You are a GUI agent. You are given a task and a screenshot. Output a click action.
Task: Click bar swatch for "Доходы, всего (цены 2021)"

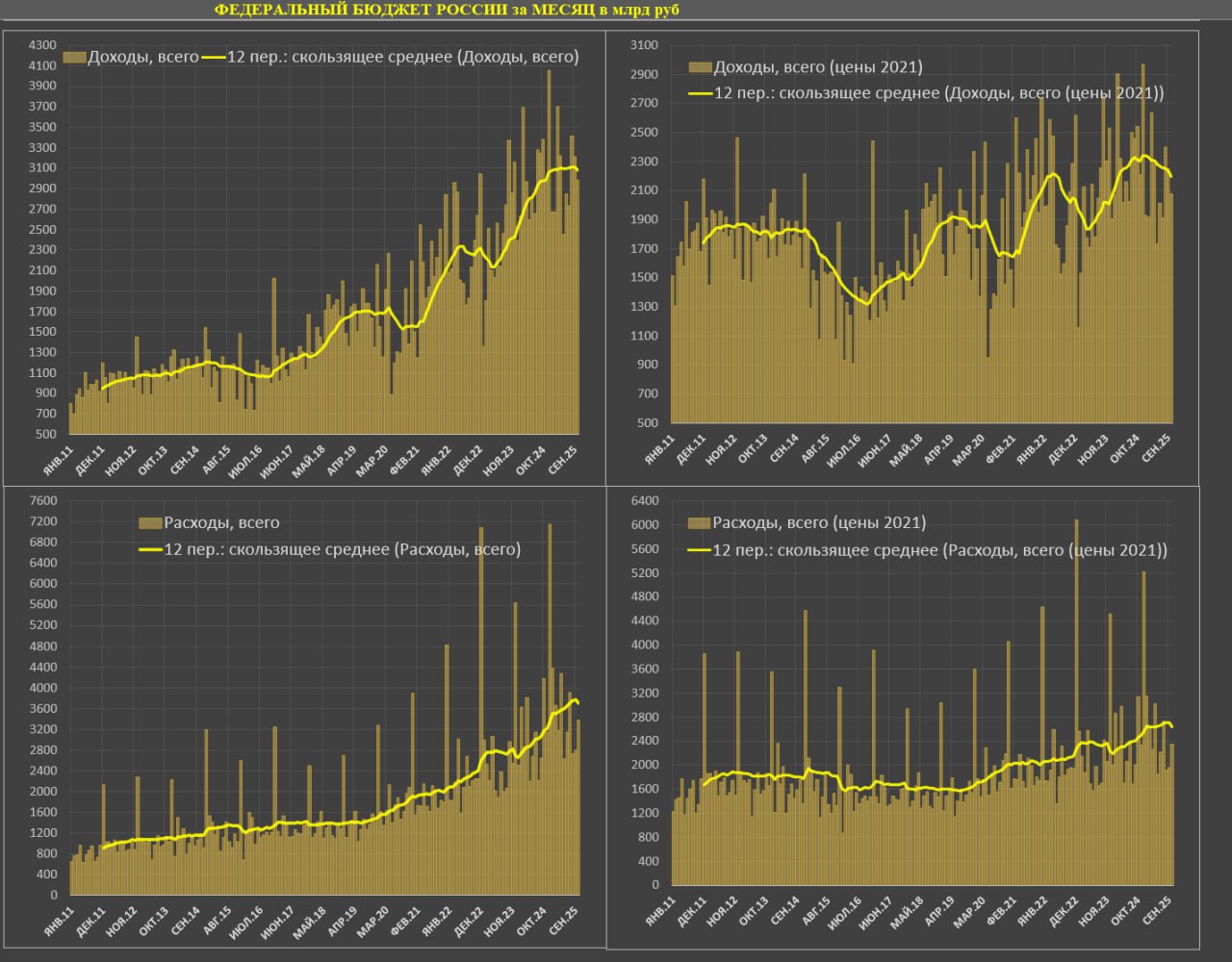pos(700,67)
